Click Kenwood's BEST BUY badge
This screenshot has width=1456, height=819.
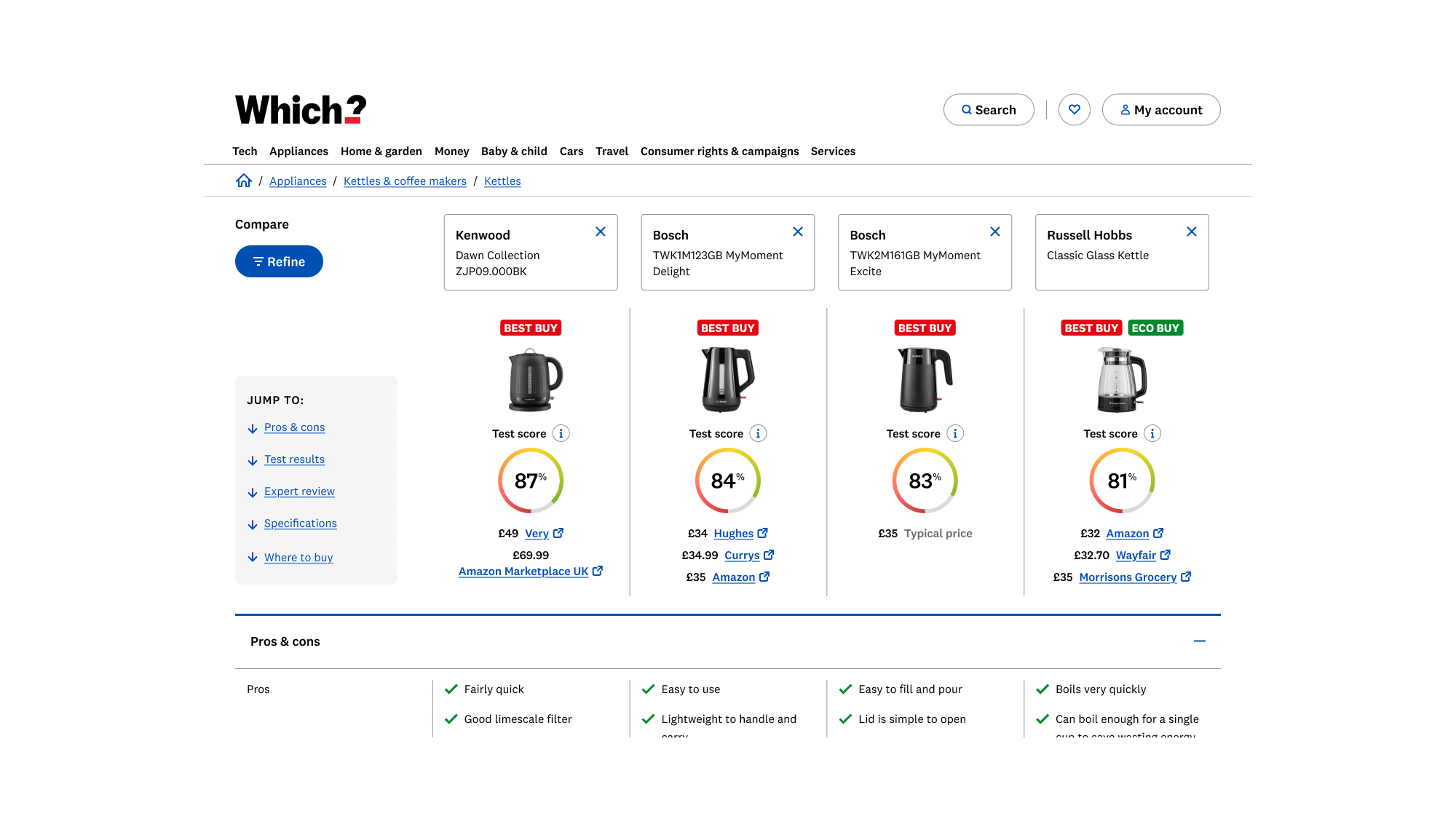(531, 328)
